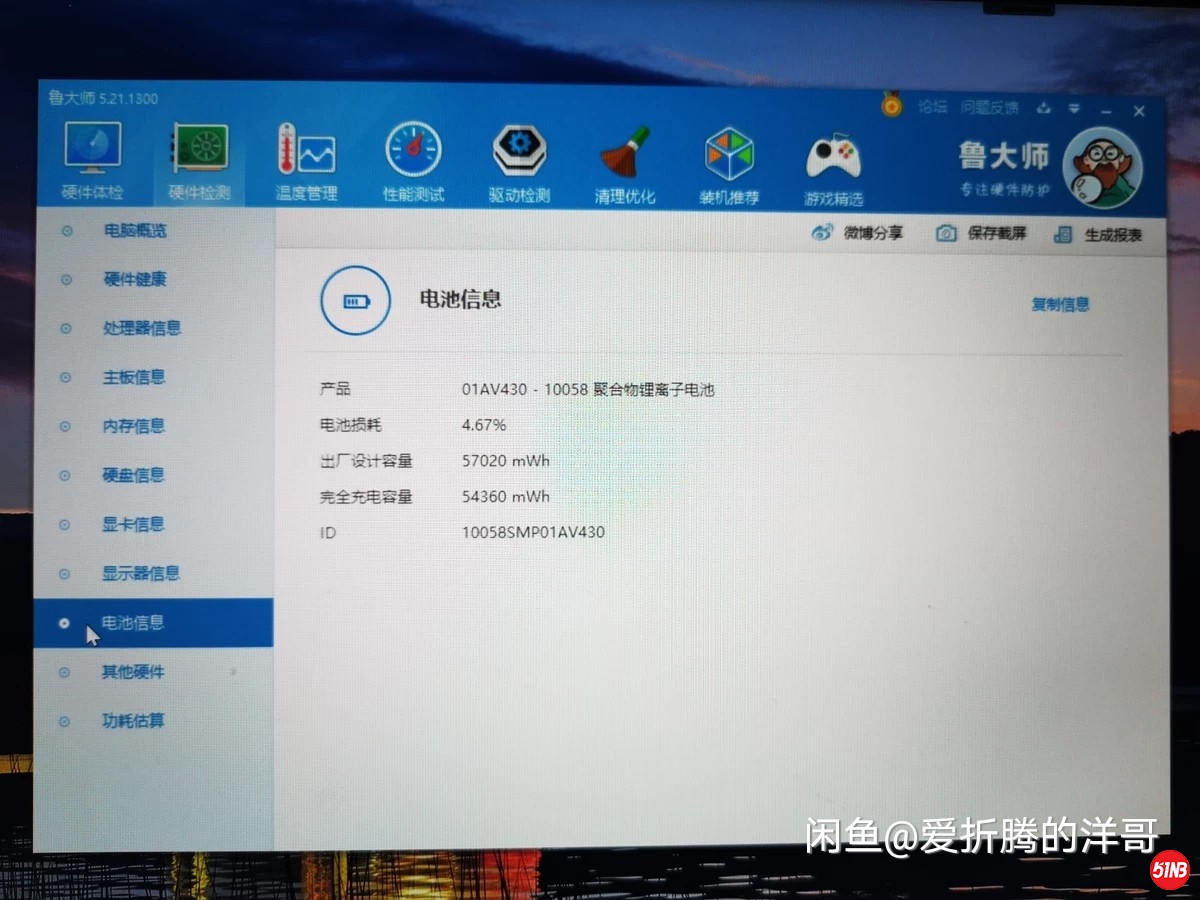Screen dimensions: 1200x900
Task: Minimize the 鲁大师 window
Action: [x=1107, y=110]
